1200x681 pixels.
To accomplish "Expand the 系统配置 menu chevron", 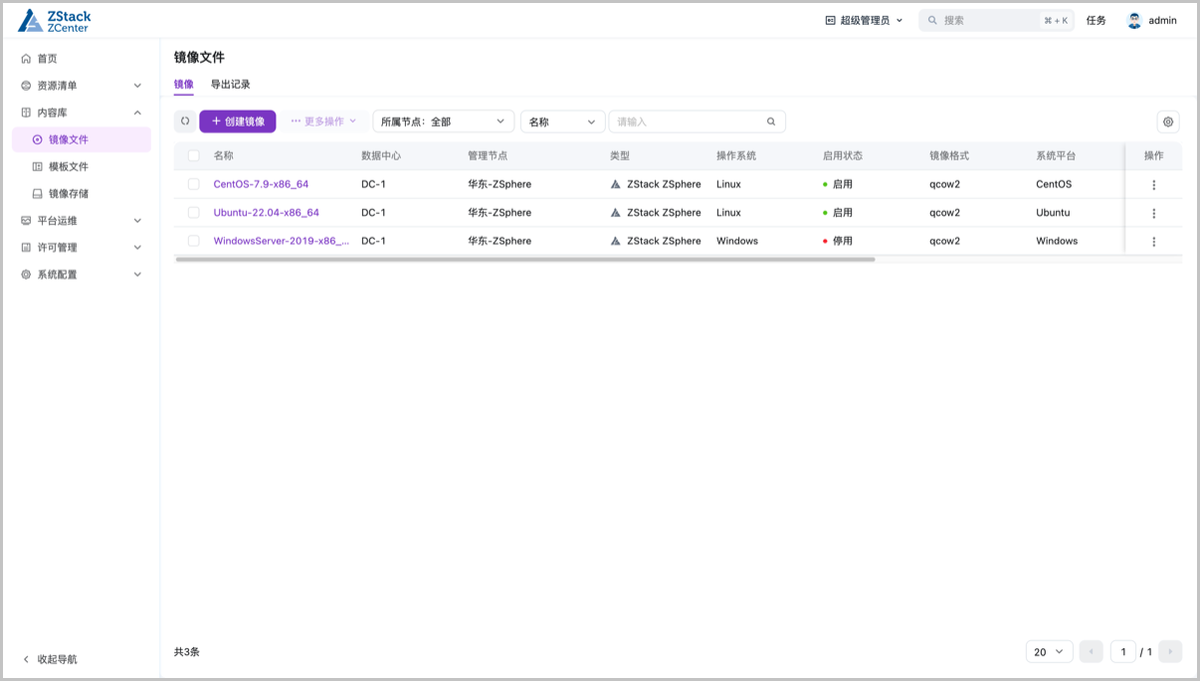I will click(138, 275).
